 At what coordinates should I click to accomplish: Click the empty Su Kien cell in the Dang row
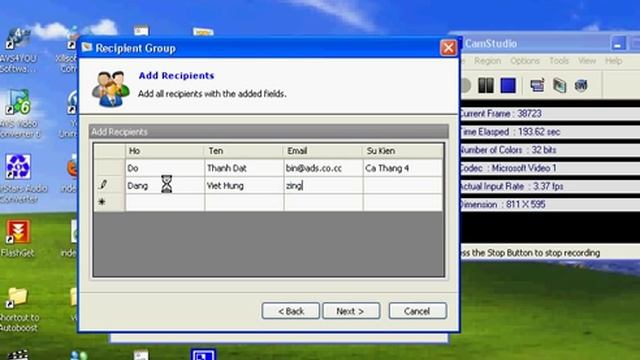coord(402,185)
